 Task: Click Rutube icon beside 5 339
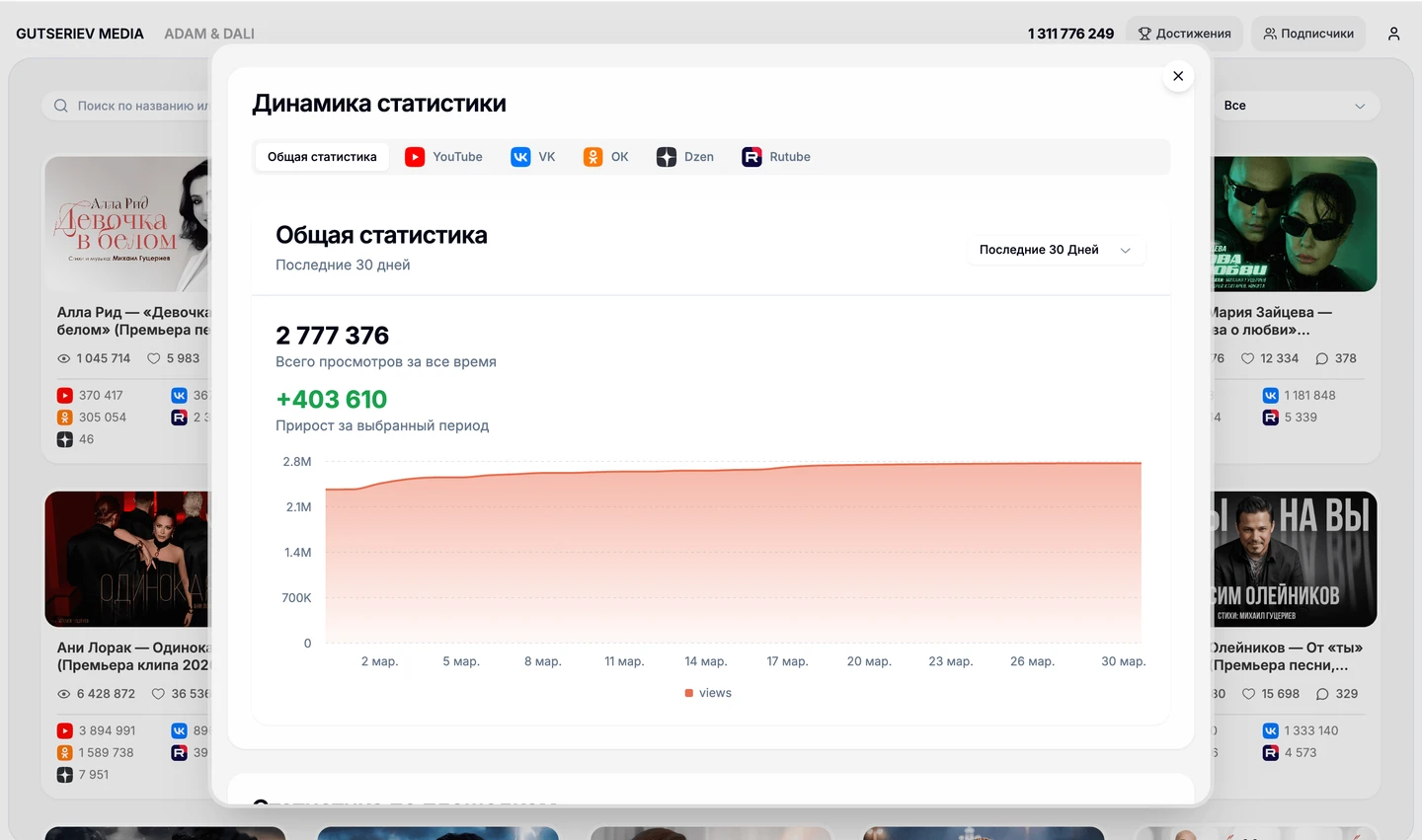[1271, 418]
